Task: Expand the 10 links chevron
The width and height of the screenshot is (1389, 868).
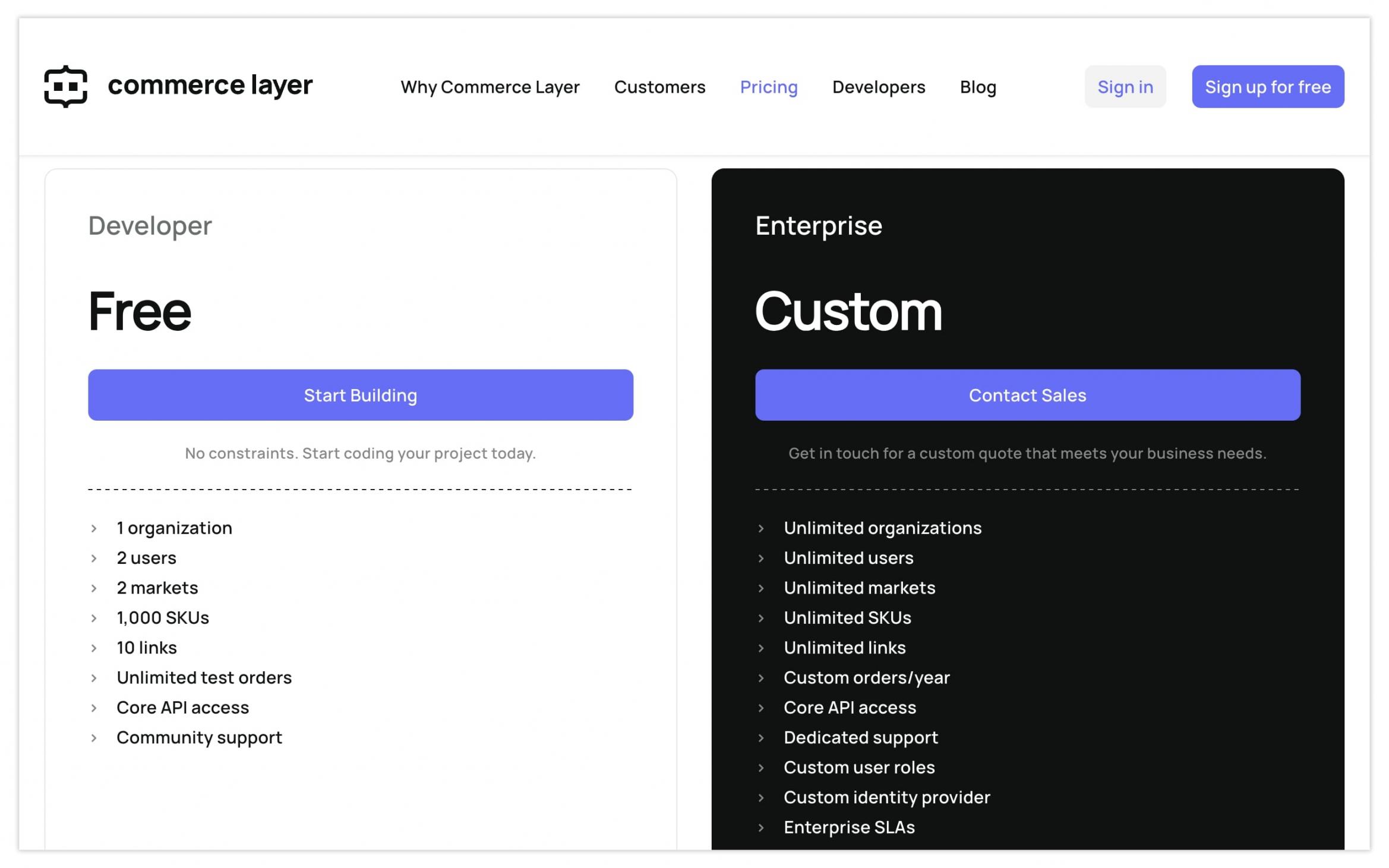Action: coord(94,648)
